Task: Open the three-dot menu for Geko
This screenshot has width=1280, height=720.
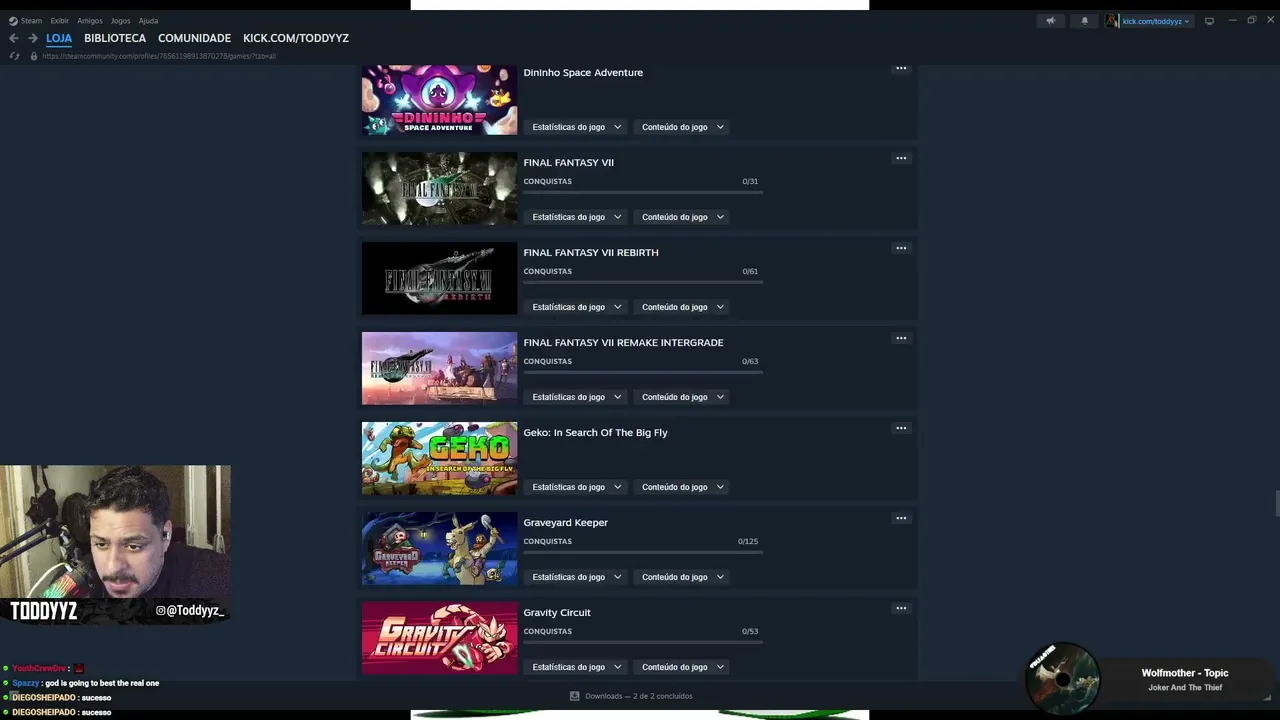Action: tap(901, 428)
